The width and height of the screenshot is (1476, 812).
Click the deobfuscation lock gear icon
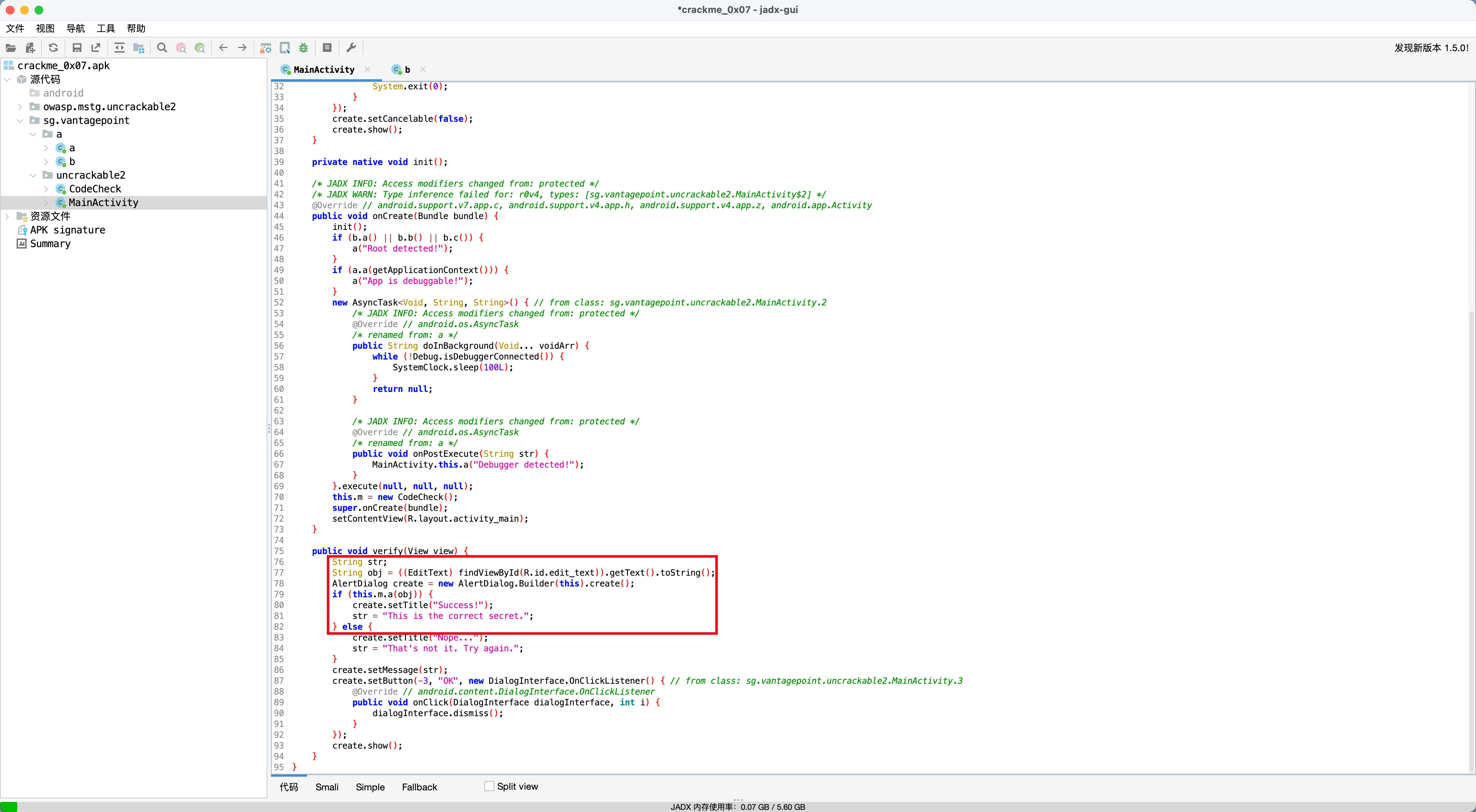265,48
